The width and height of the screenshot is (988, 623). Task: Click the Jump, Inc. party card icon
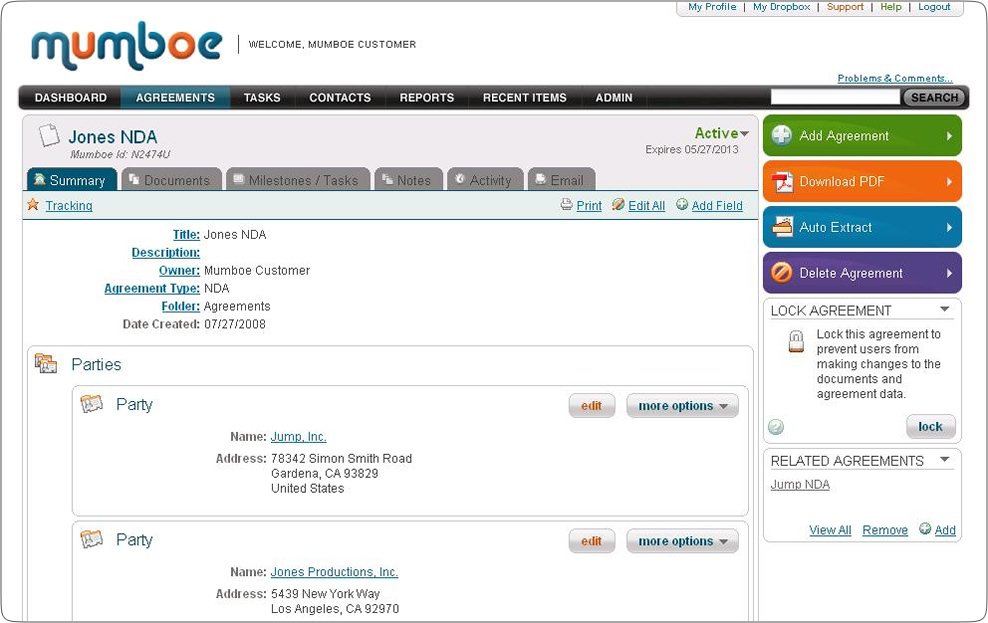tap(91, 404)
